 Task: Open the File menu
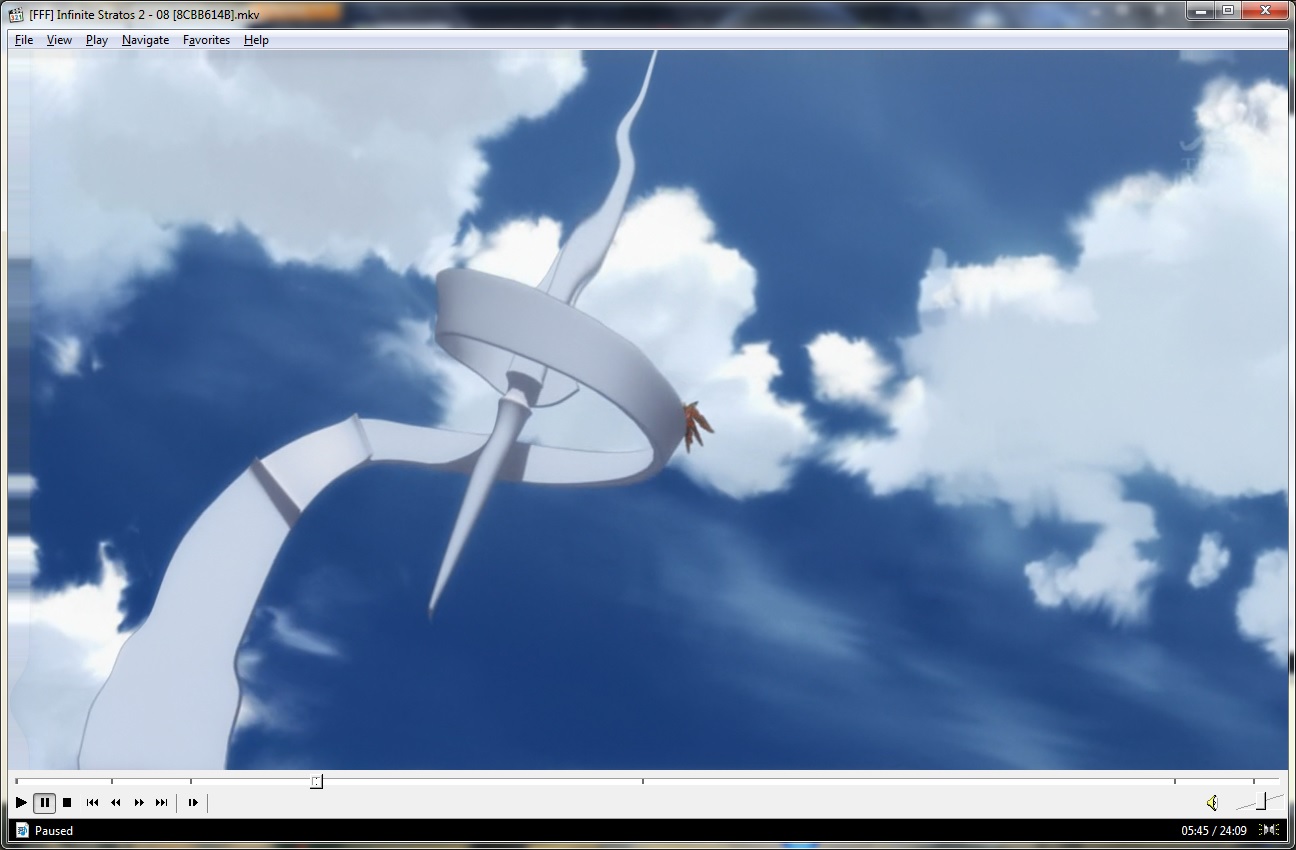tap(24, 40)
